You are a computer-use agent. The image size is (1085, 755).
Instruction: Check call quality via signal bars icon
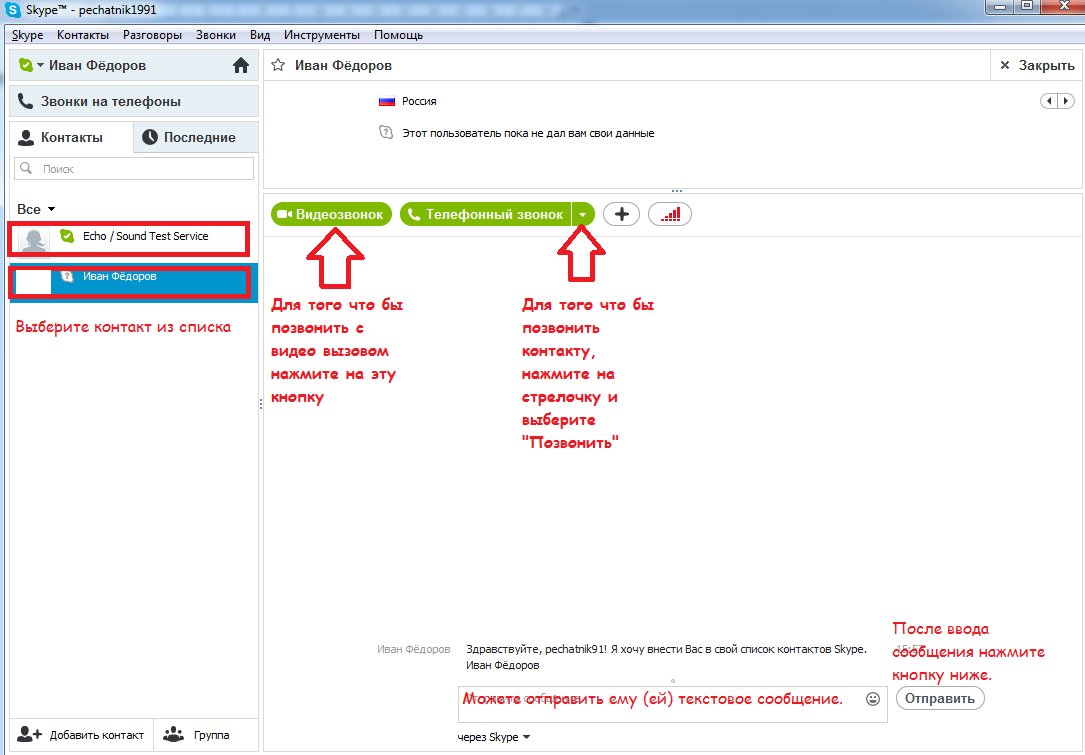point(670,215)
